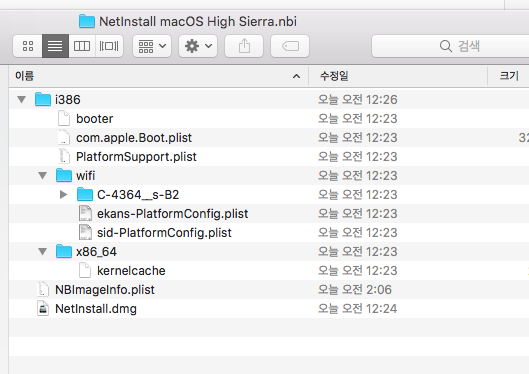The width and height of the screenshot is (529, 374).
Task: Select the NBImageInfo.plist name
Action: (x=105, y=290)
